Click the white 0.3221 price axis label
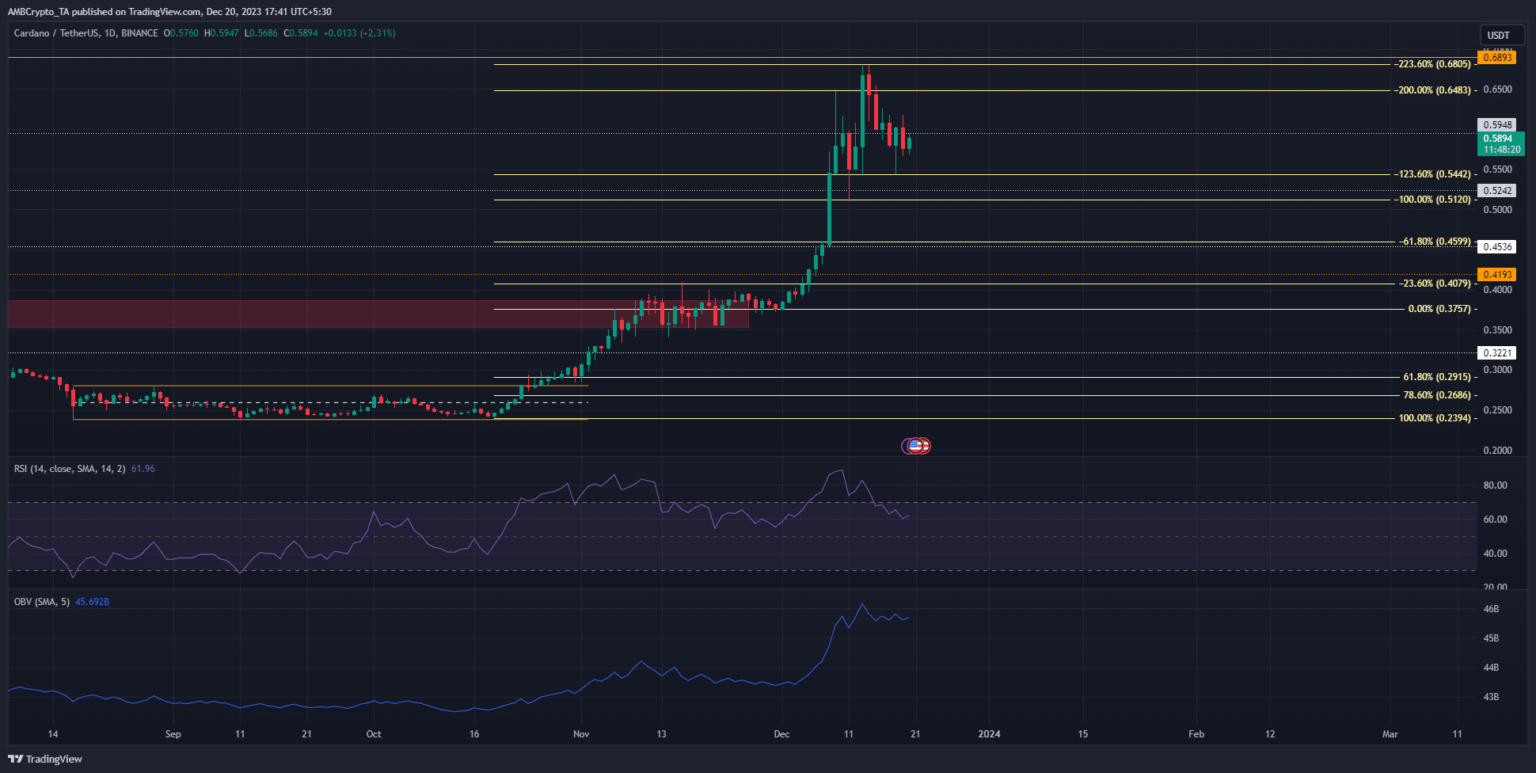Image resolution: width=1536 pixels, height=773 pixels. [1497, 353]
